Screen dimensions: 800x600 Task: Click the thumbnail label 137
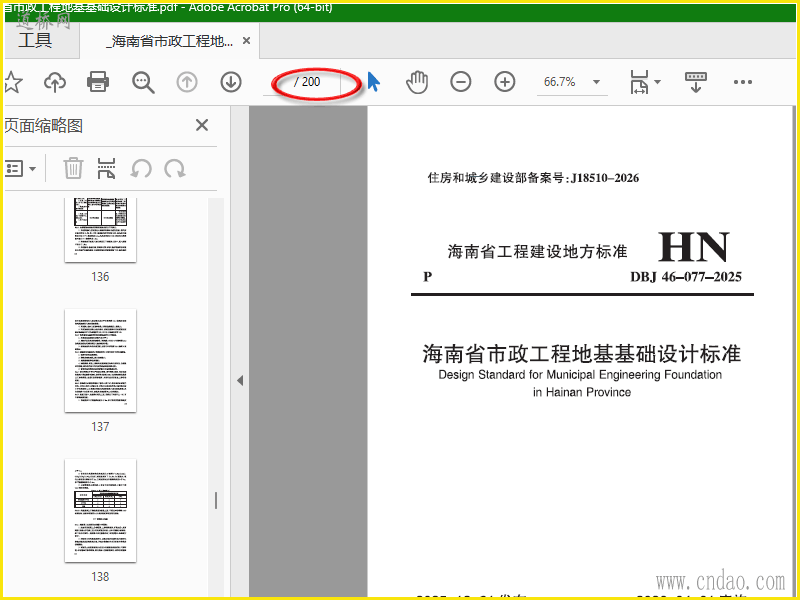pyautogui.click(x=100, y=427)
